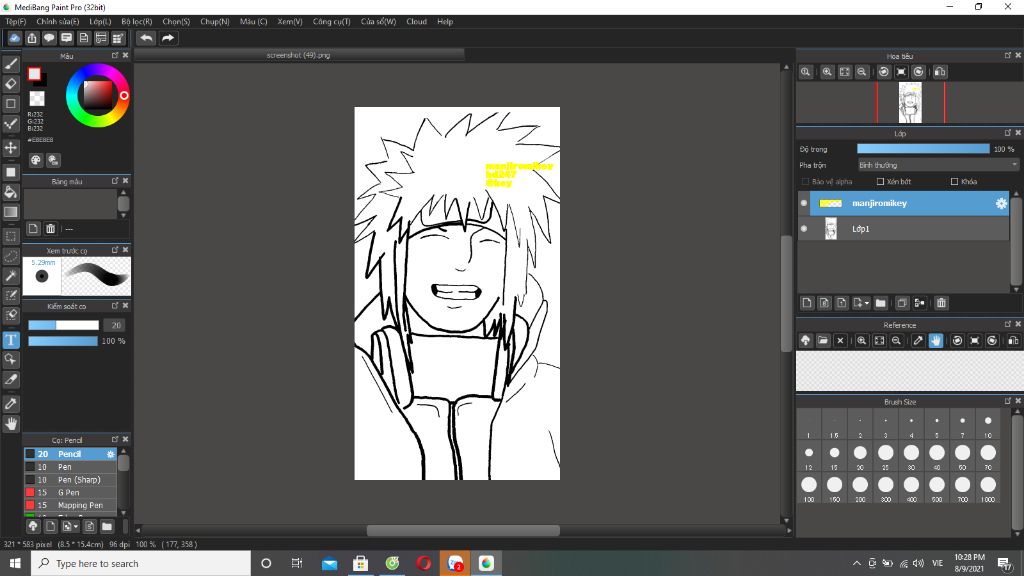Select the Magic Wand tool

(x=10, y=276)
